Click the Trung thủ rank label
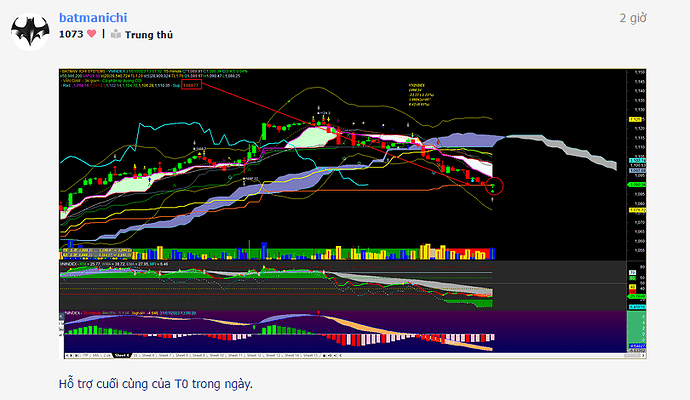Viewport: 690px width, 400px height. [x=149, y=35]
